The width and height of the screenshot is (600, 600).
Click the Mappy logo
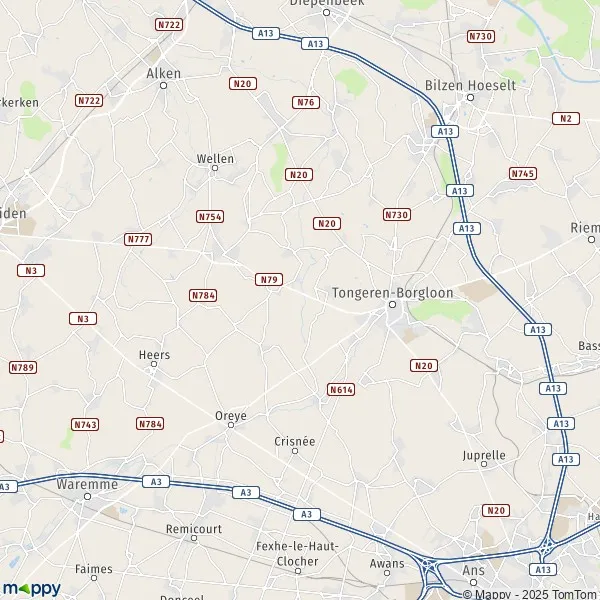click(x=32, y=589)
